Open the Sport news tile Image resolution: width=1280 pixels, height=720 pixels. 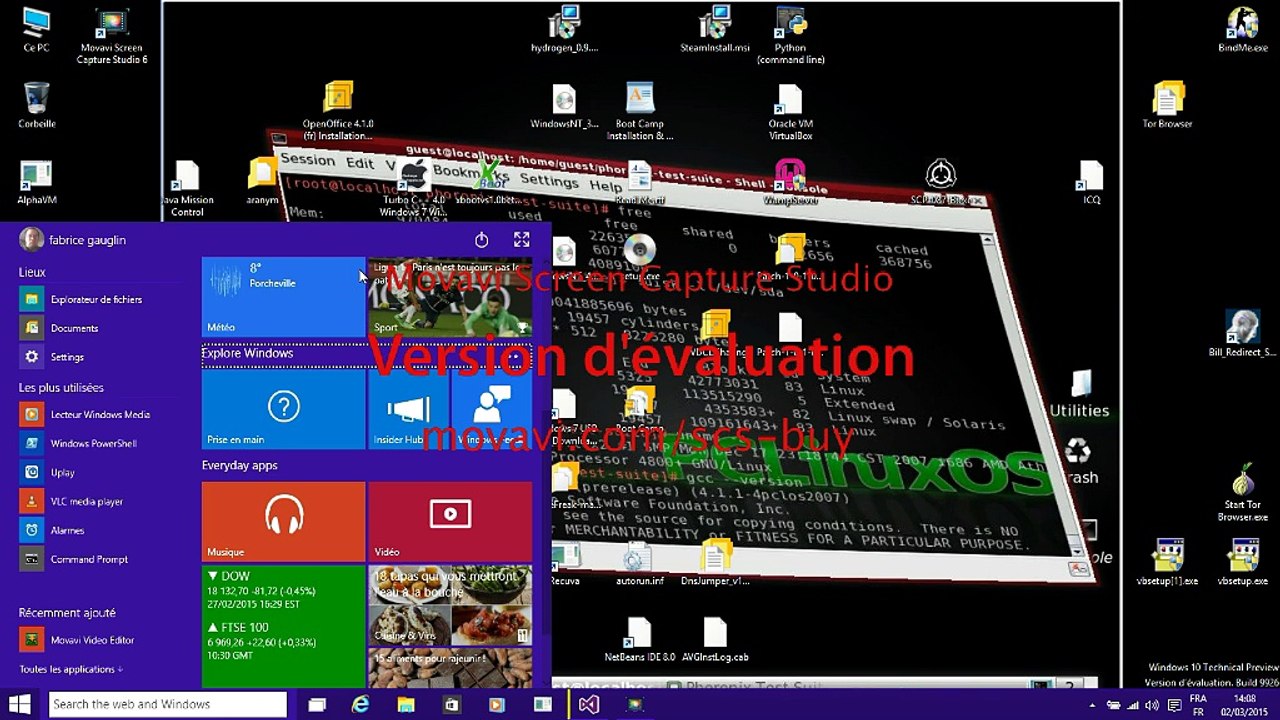(450, 297)
